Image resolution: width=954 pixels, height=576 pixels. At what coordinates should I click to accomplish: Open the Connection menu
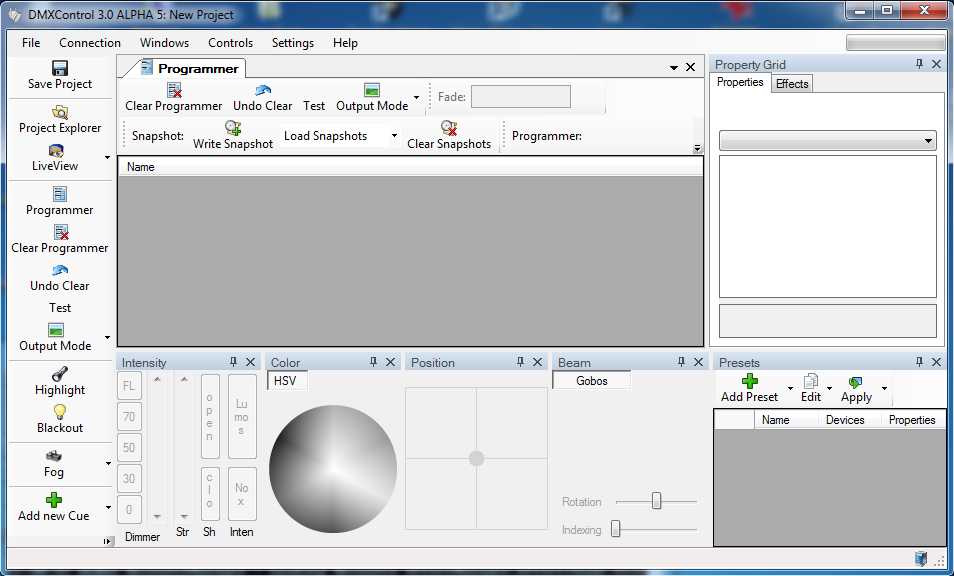pyautogui.click(x=90, y=43)
